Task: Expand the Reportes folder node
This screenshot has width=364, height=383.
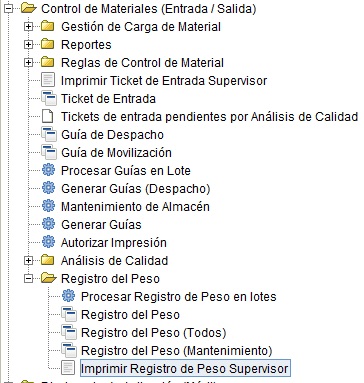Action: click(29, 44)
